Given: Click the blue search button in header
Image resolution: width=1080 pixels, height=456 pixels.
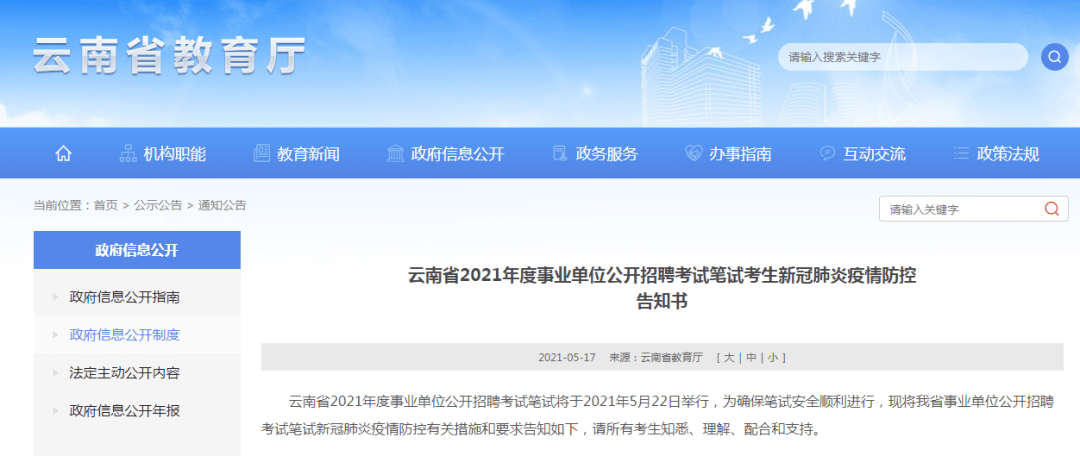Looking at the screenshot, I should click(x=1055, y=56).
